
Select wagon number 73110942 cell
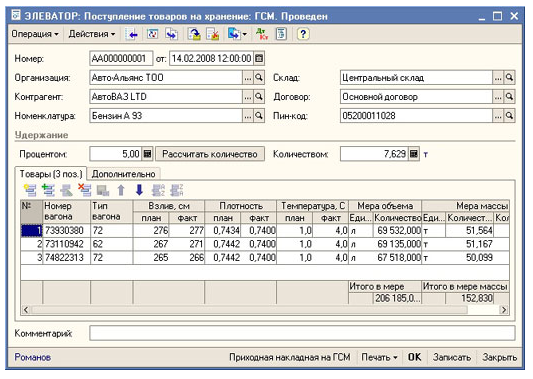point(67,244)
